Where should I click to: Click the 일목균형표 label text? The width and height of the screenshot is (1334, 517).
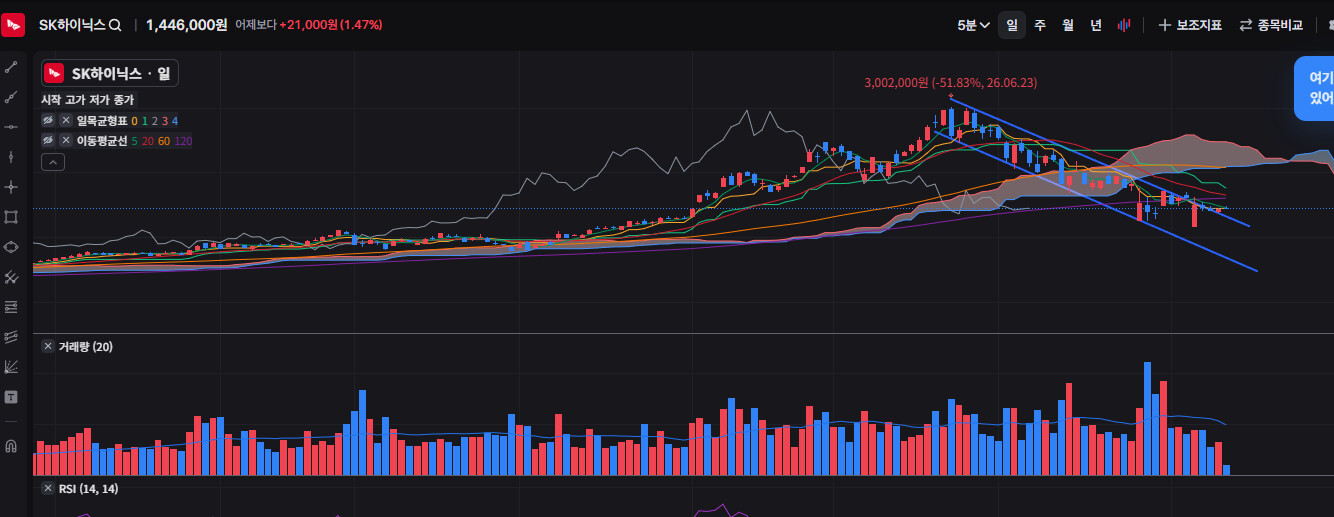click(x=101, y=120)
